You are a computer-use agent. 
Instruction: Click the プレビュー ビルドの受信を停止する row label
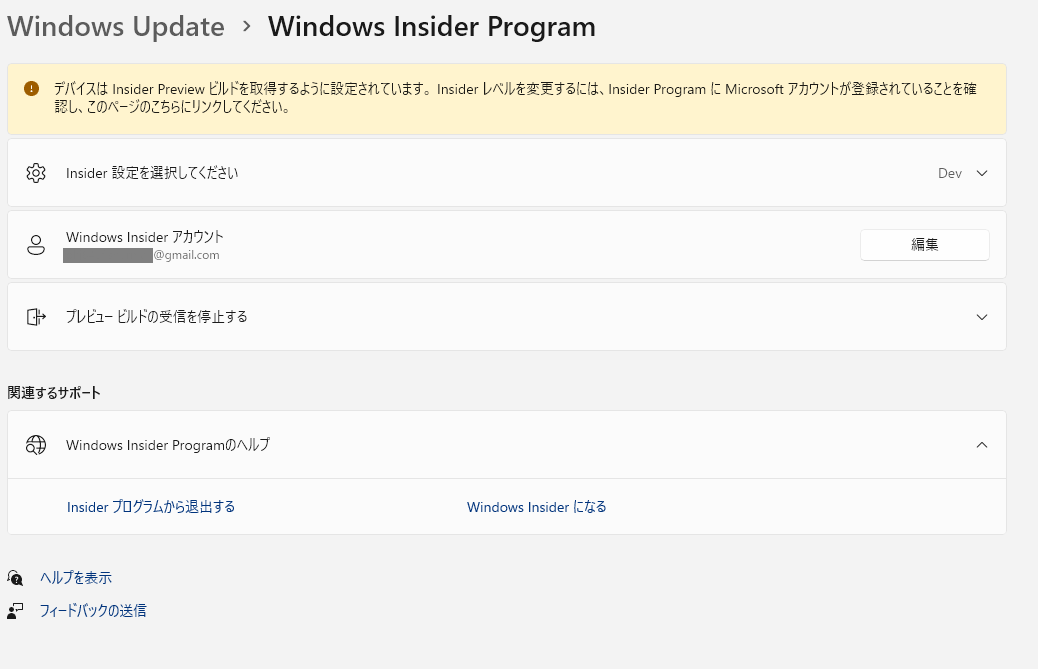tap(157, 317)
